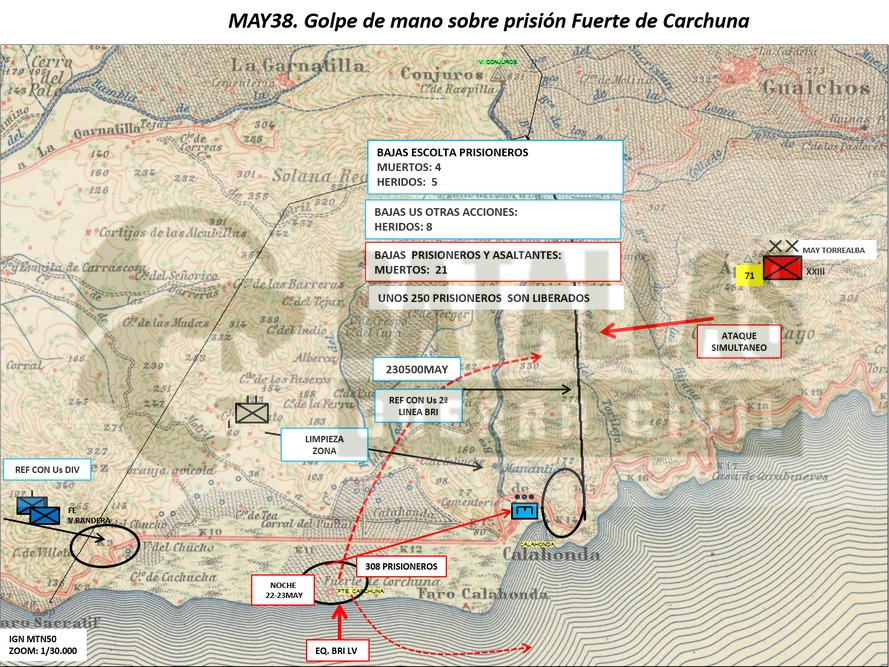889x667 pixels.
Task: Select the BAJAS US OTRAS ACCIONES box
Action: (493, 219)
